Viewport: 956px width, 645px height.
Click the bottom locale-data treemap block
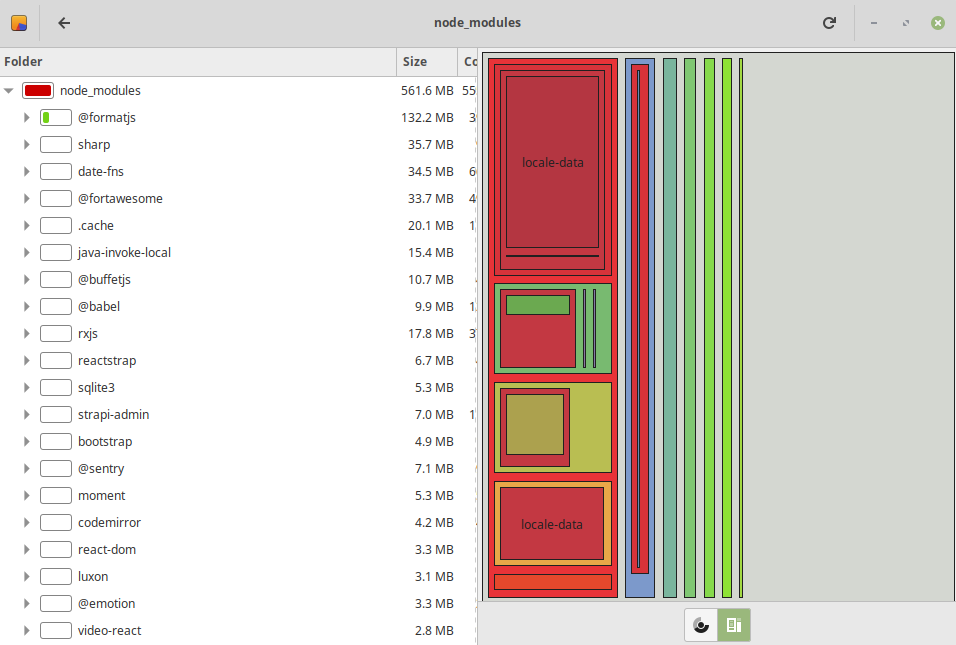click(x=551, y=524)
